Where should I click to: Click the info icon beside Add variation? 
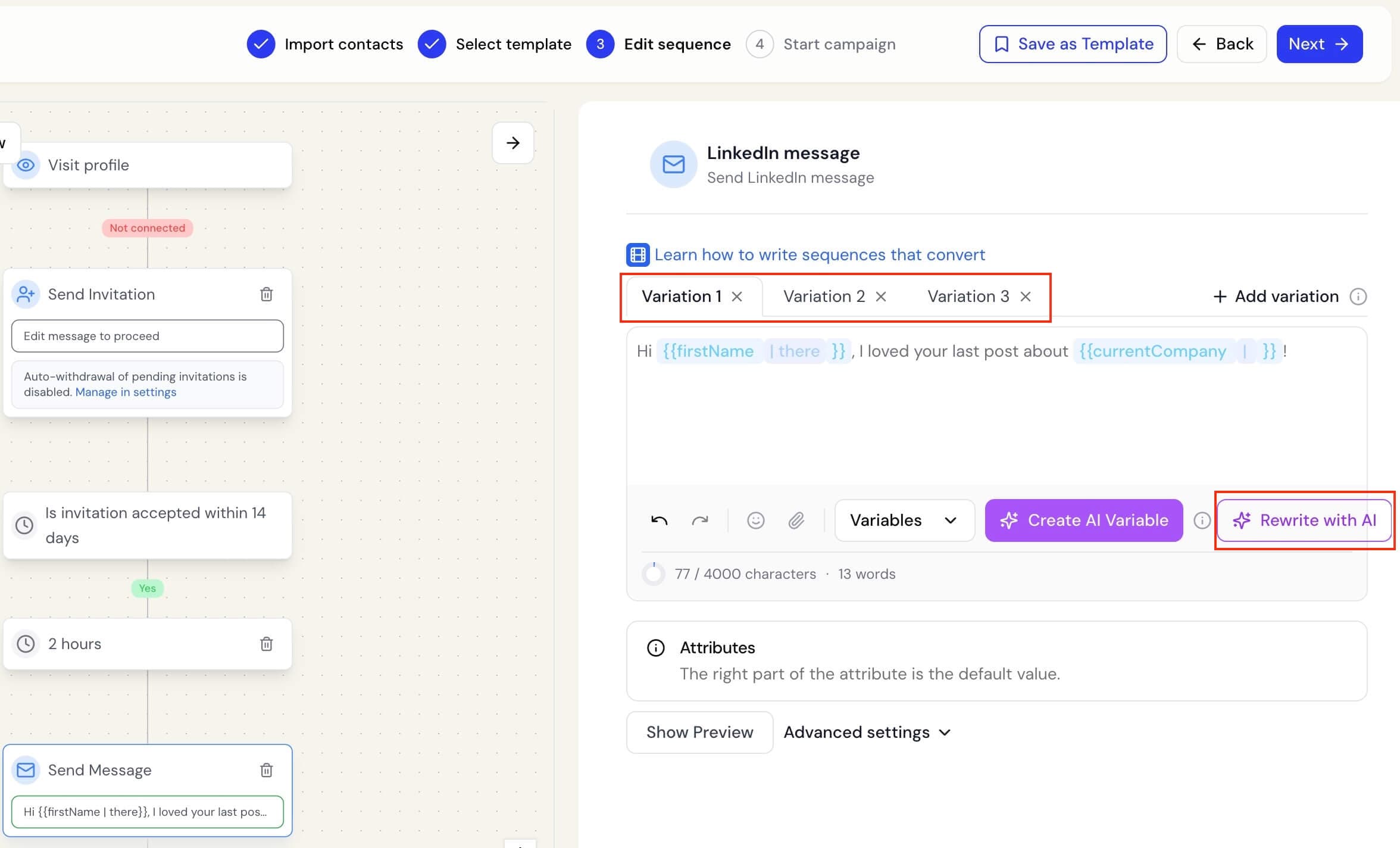point(1358,297)
